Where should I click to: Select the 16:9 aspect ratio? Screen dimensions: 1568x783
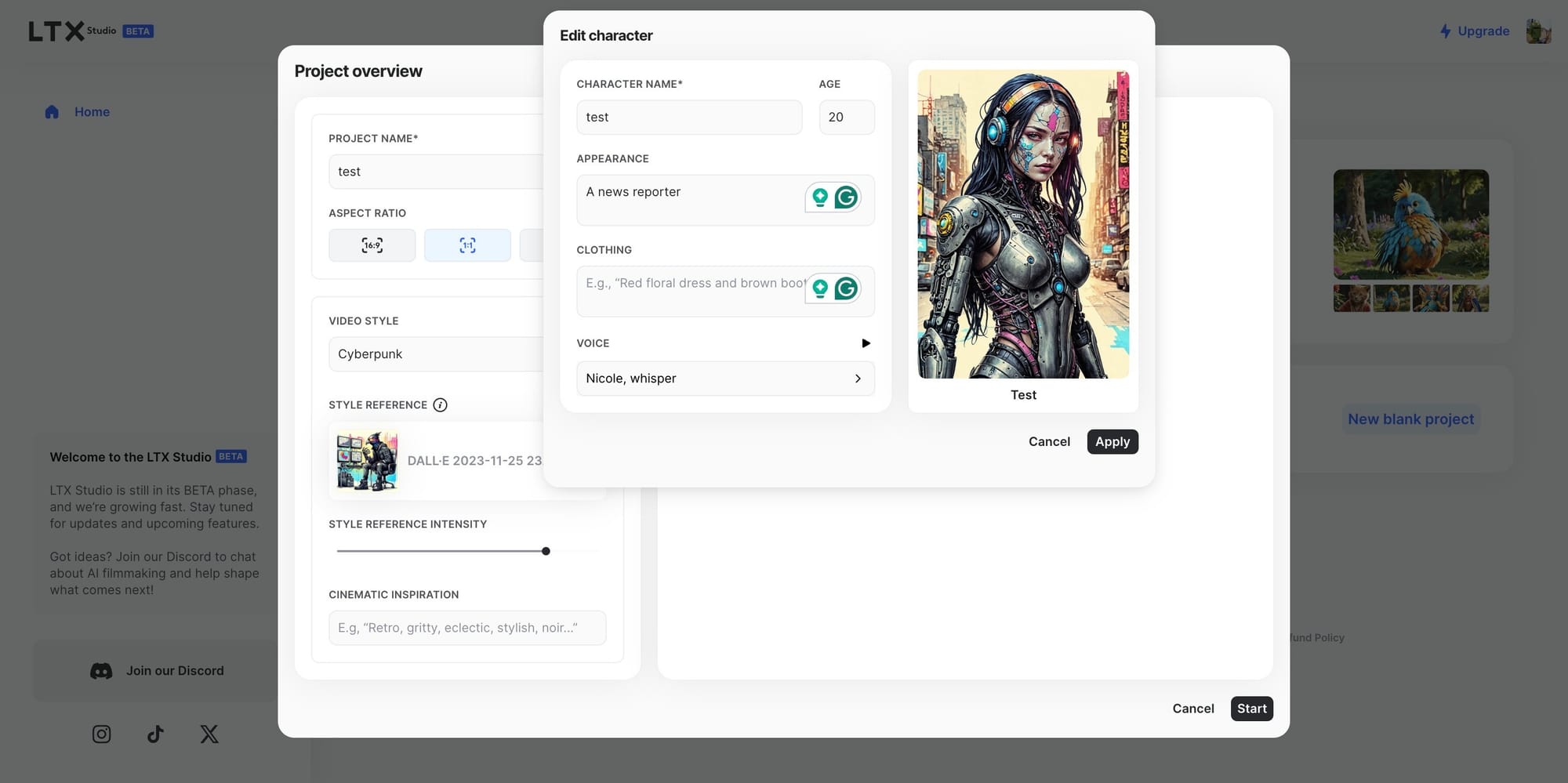tap(372, 245)
